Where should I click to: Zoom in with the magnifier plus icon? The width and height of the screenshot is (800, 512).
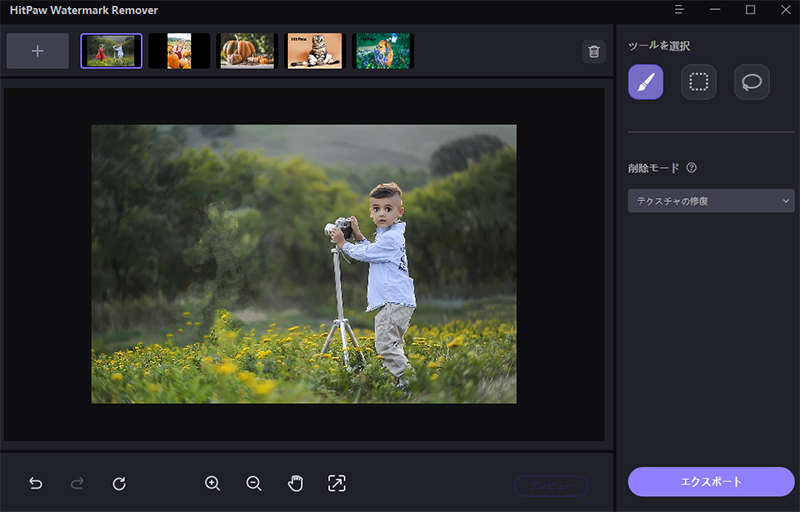(x=212, y=483)
